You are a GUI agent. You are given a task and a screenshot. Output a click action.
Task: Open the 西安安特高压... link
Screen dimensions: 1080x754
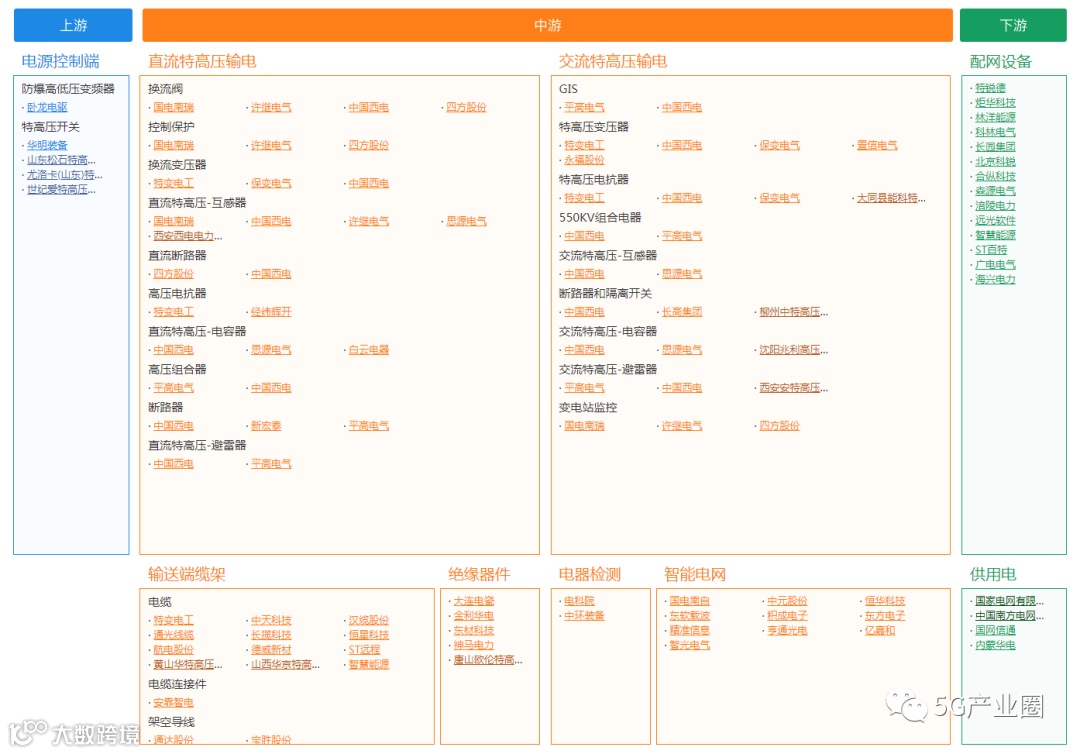tap(793, 388)
